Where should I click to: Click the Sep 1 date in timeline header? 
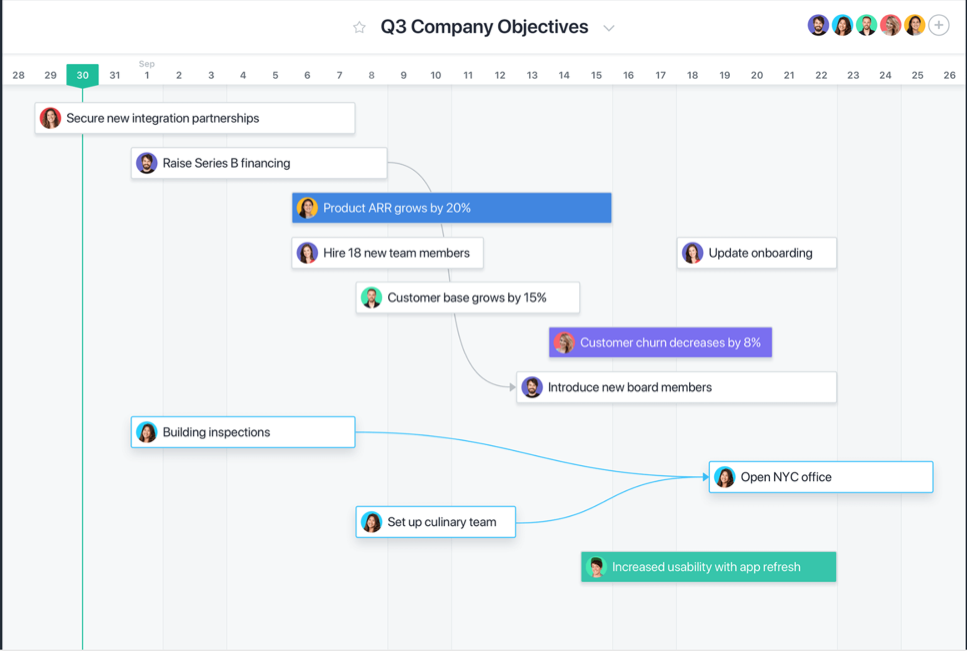point(147,70)
